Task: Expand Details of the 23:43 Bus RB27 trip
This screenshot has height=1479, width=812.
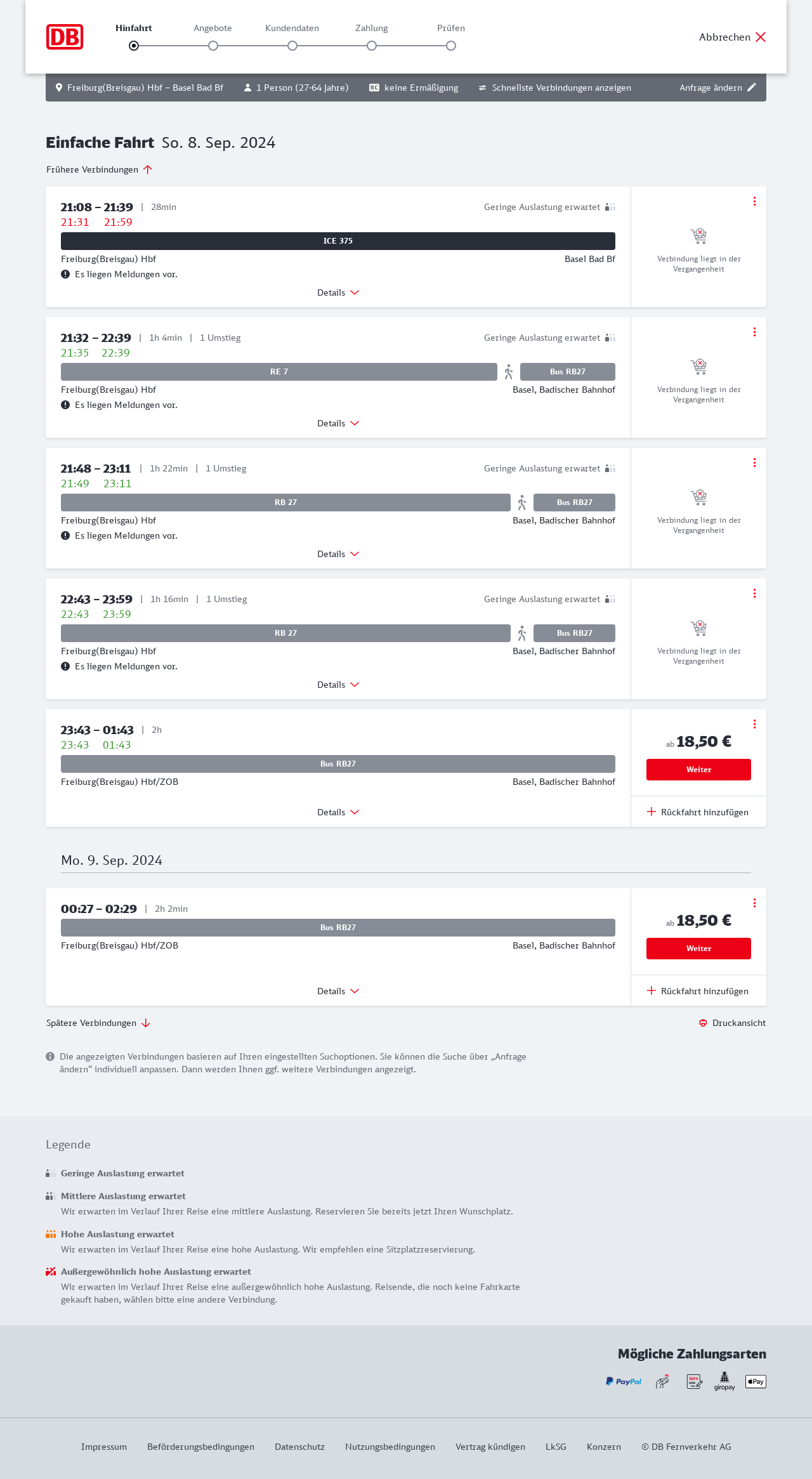Action: pyautogui.click(x=337, y=812)
